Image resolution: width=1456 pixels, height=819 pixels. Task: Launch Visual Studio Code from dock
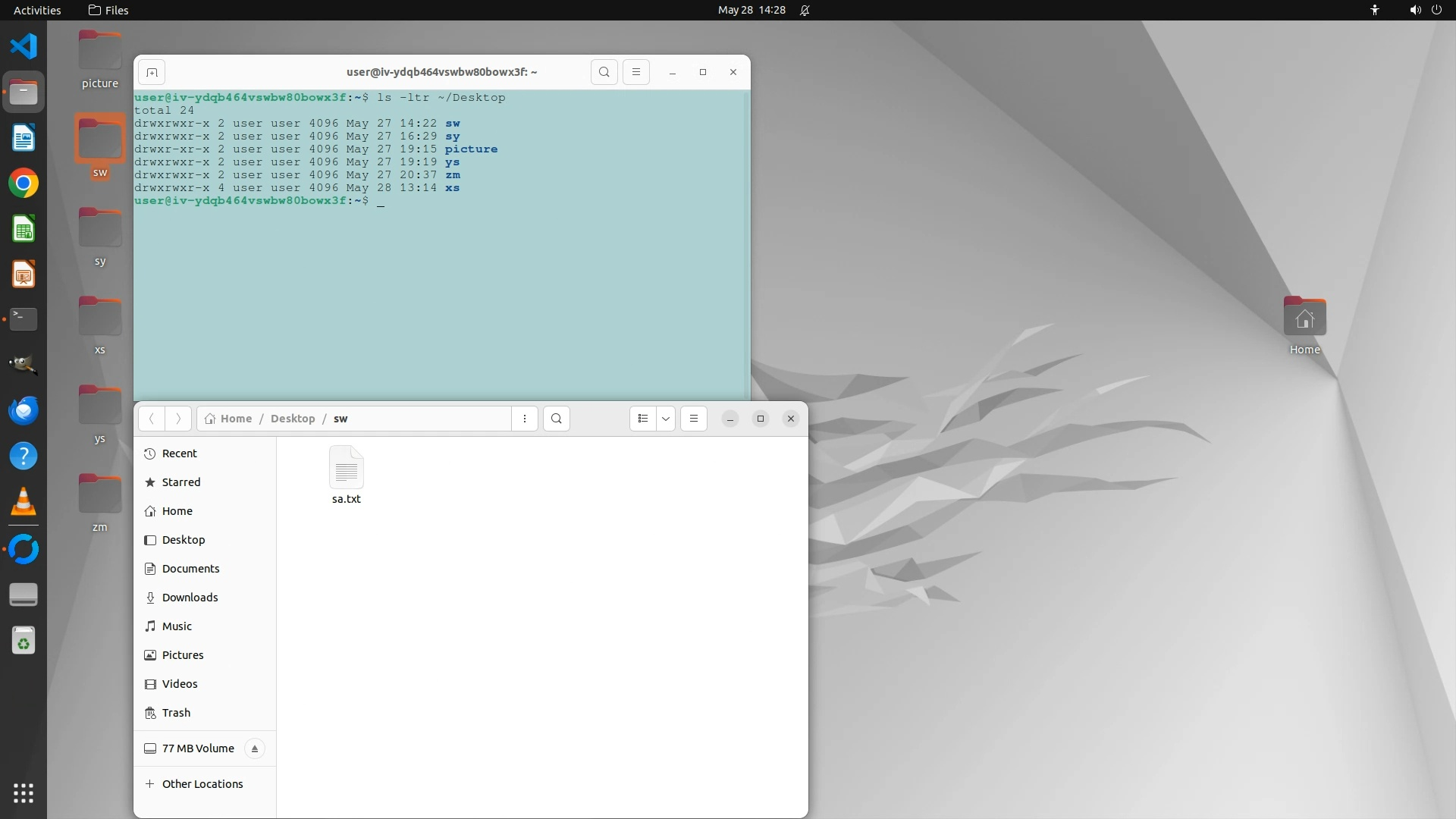(x=24, y=46)
